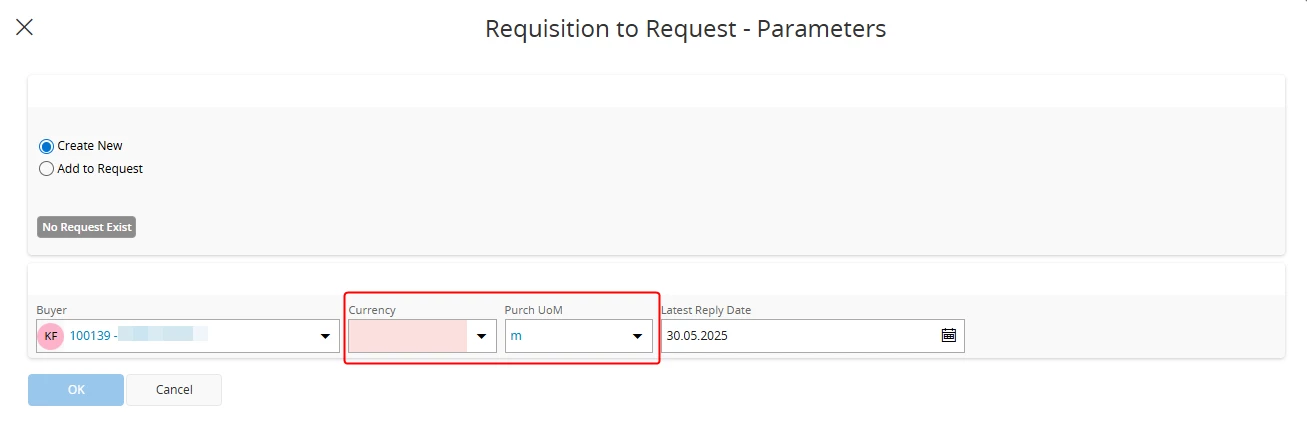Open the calendar date picker icon
This screenshot has width=1307, height=437.
coord(949,336)
